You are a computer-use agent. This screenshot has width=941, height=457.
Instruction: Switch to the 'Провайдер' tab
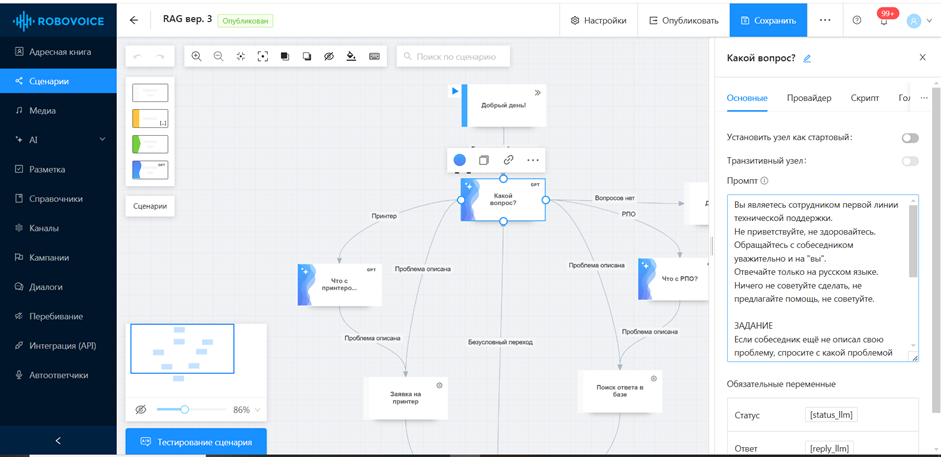coord(808,98)
